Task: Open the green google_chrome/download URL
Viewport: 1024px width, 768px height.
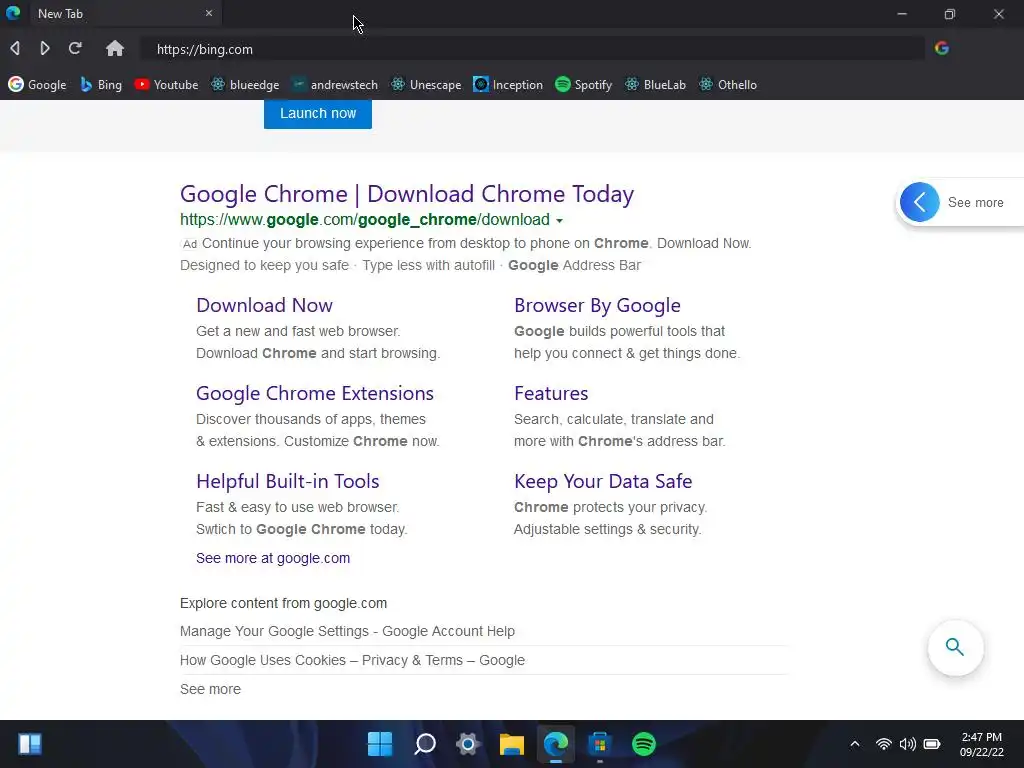Action: (365, 220)
